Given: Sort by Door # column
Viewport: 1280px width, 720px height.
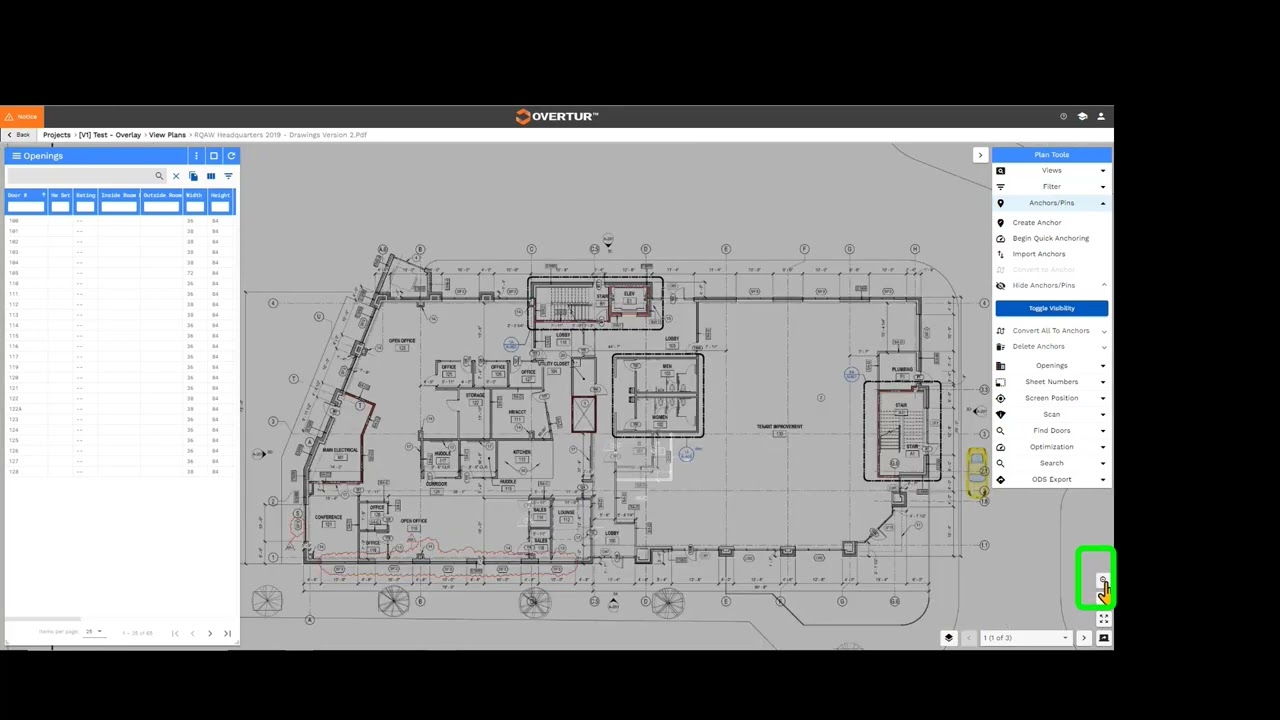Looking at the screenshot, I should pos(17,195).
